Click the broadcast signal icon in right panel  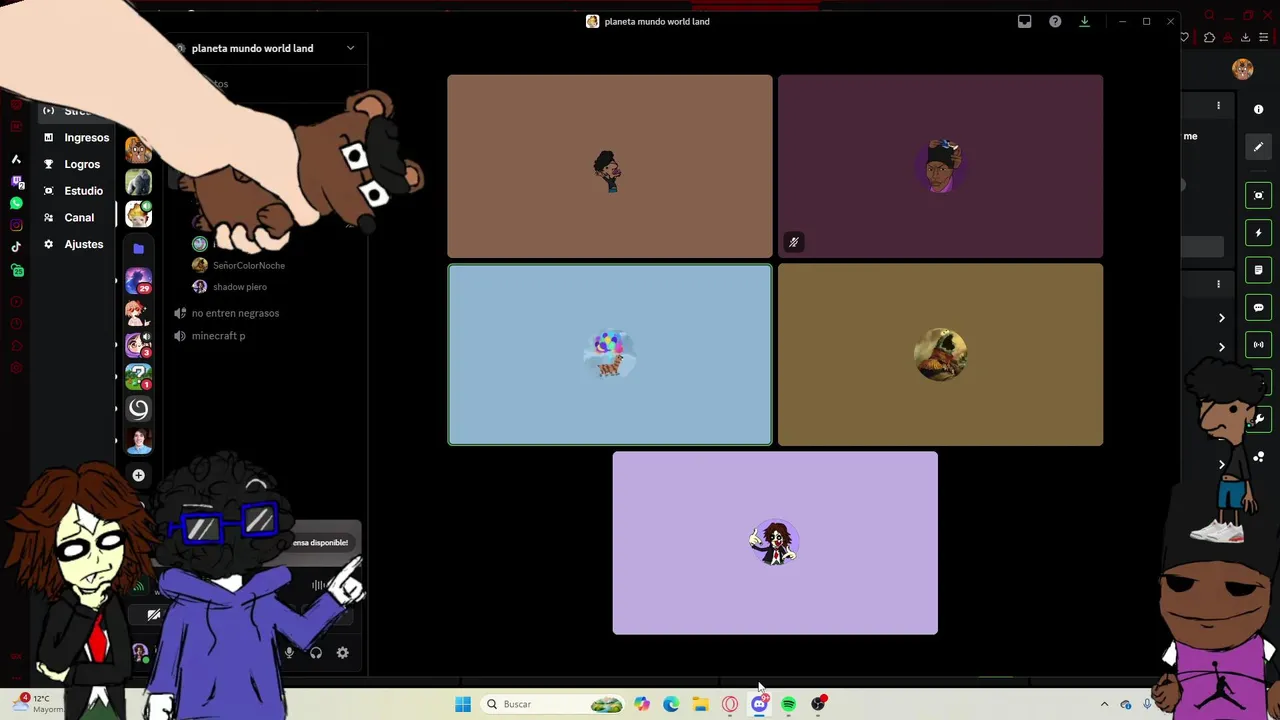click(1259, 345)
